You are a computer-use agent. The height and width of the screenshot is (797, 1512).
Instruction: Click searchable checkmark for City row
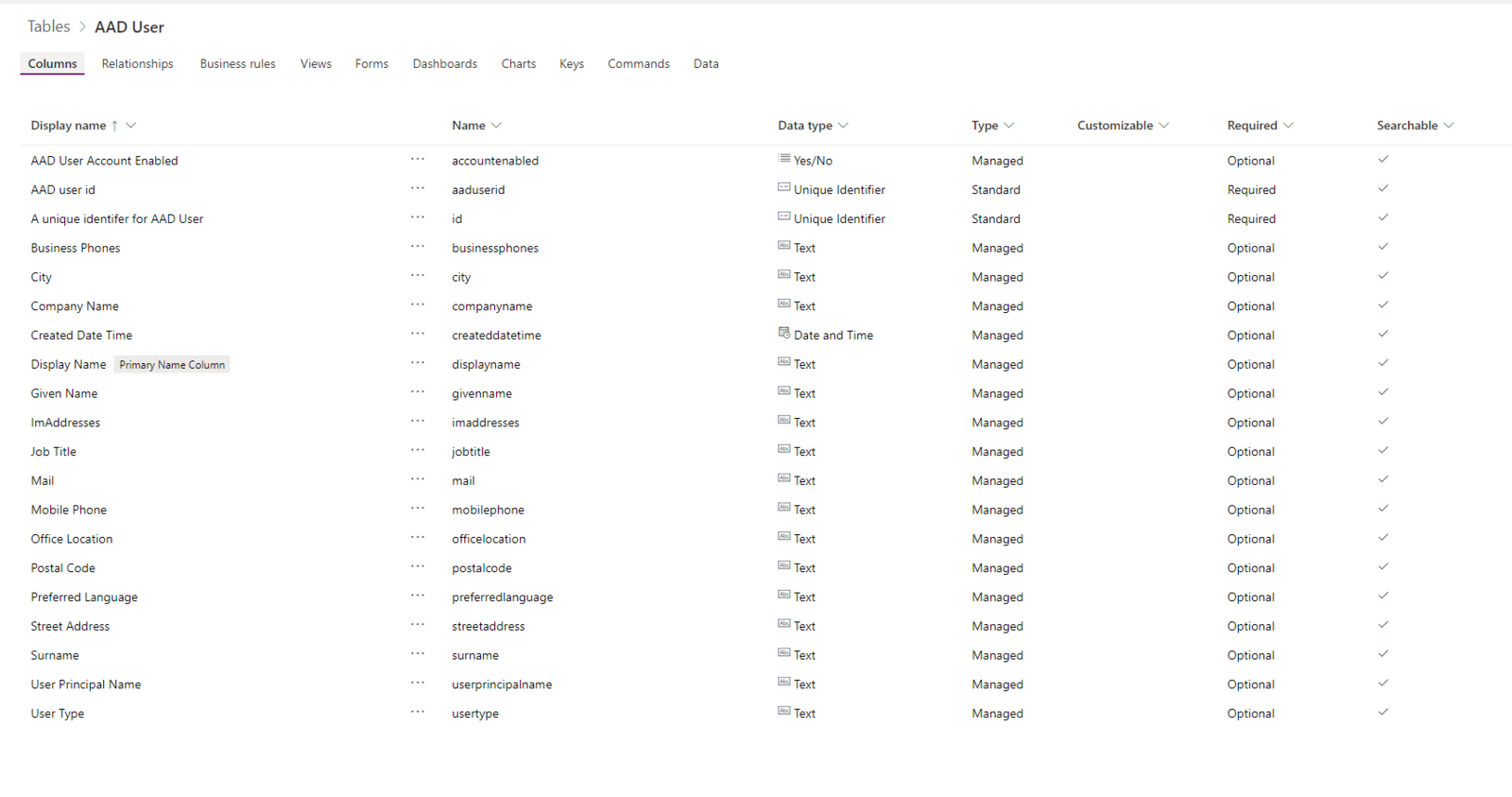(x=1383, y=275)
